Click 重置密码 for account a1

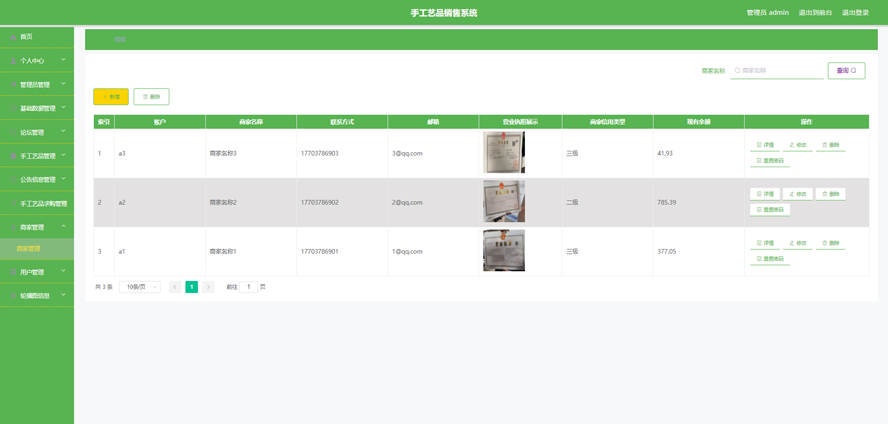(770, 259)
